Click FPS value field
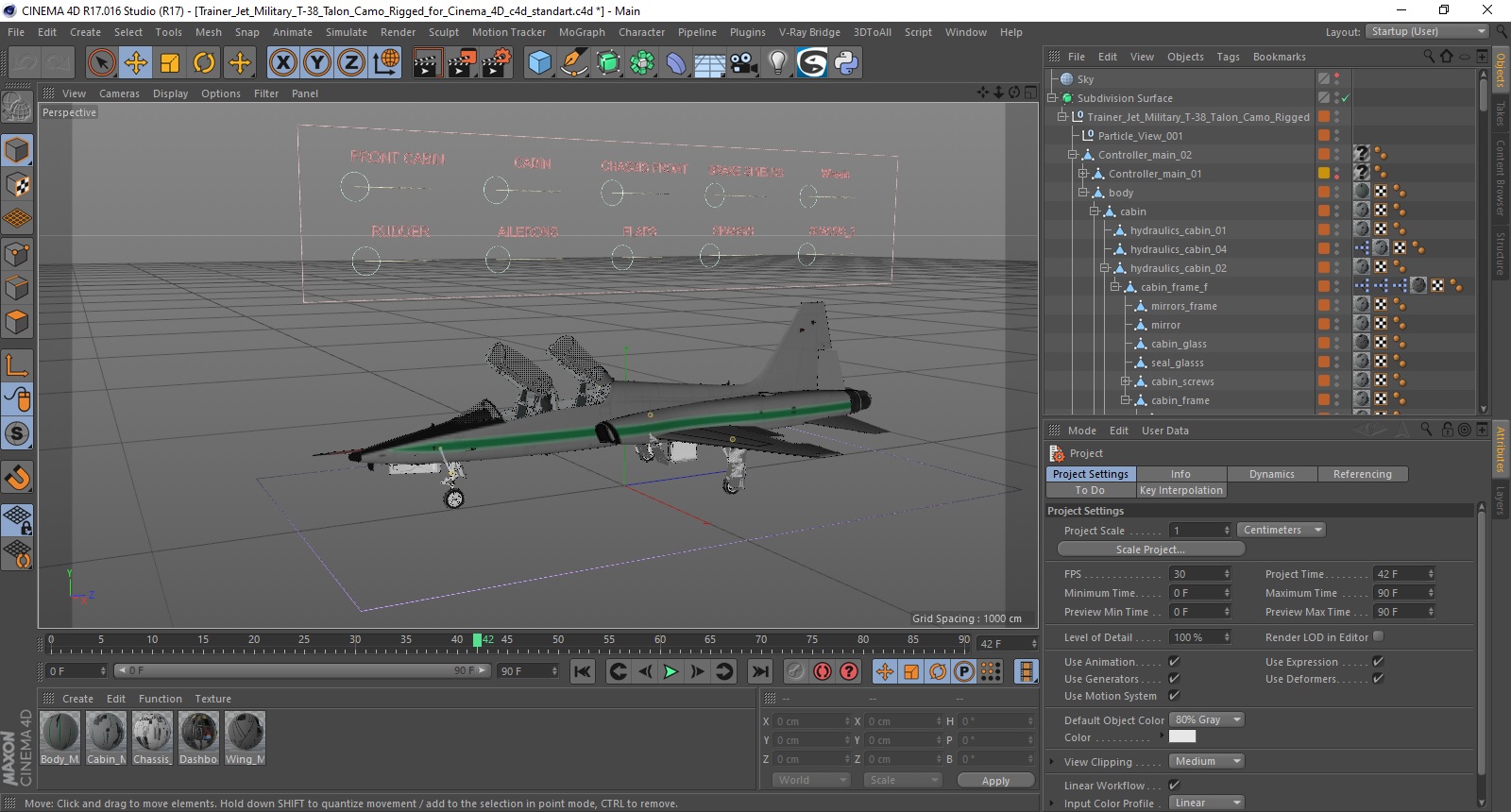 (1200, 574)
